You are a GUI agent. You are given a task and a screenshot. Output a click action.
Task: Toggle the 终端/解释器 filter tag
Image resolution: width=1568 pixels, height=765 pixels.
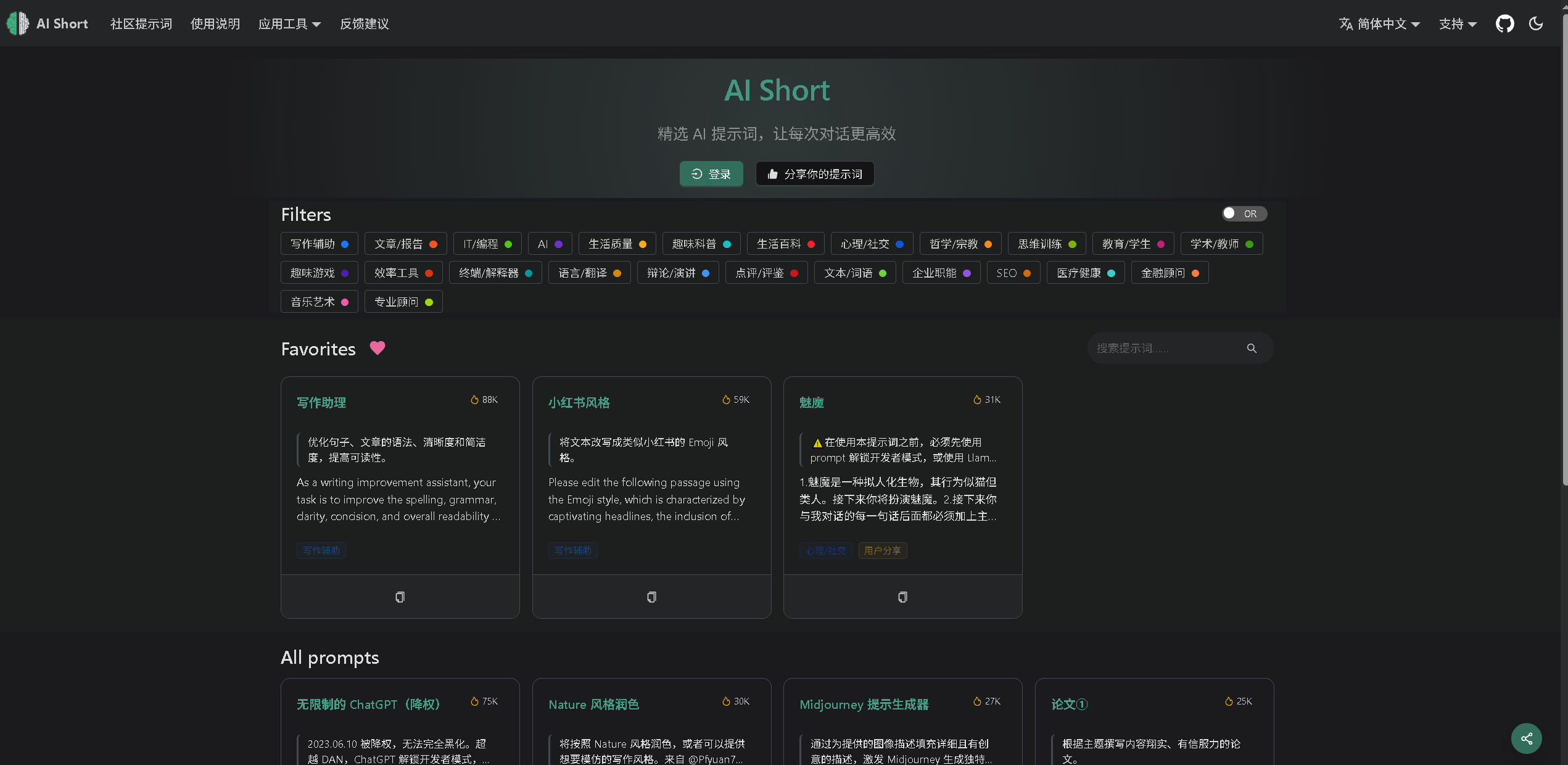point(495,273)
